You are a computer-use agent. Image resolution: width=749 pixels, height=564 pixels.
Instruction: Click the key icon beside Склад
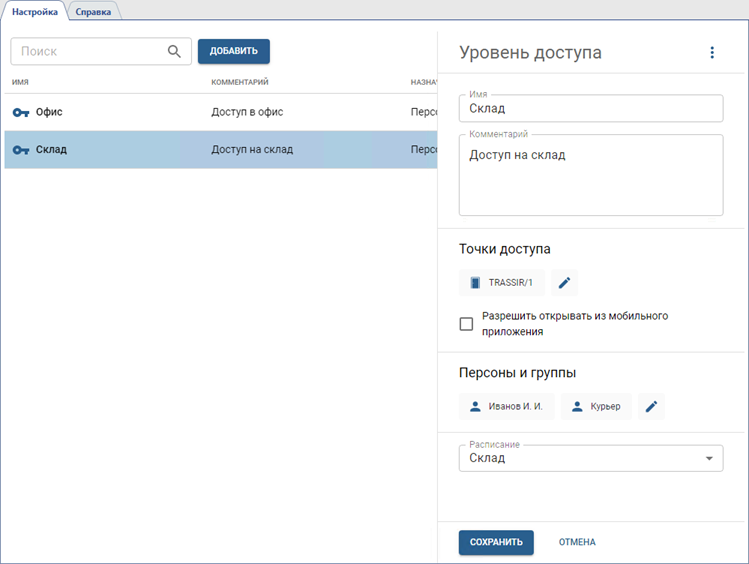coord(21,150)
